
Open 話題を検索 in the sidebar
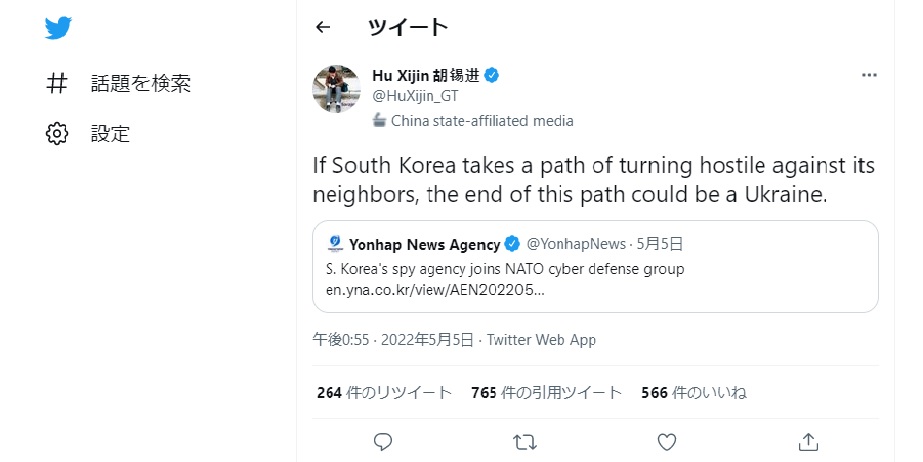pyautogui.click(x=140, y=84)
